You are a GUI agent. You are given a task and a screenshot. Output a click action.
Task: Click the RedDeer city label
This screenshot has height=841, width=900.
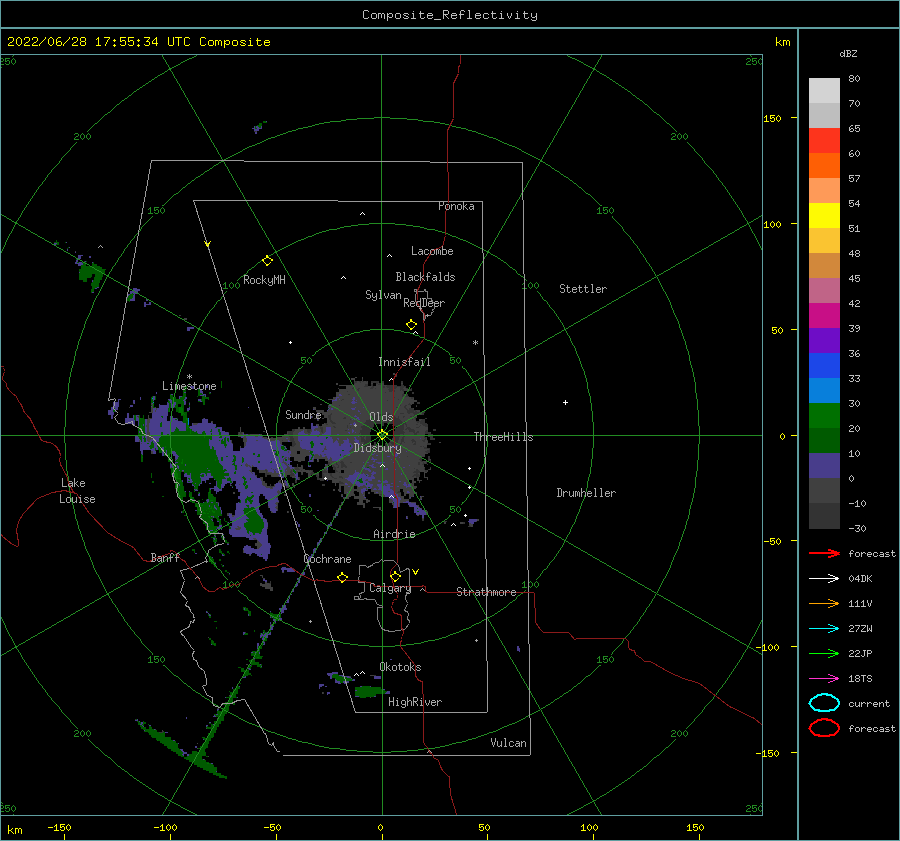tap(424, 303)
